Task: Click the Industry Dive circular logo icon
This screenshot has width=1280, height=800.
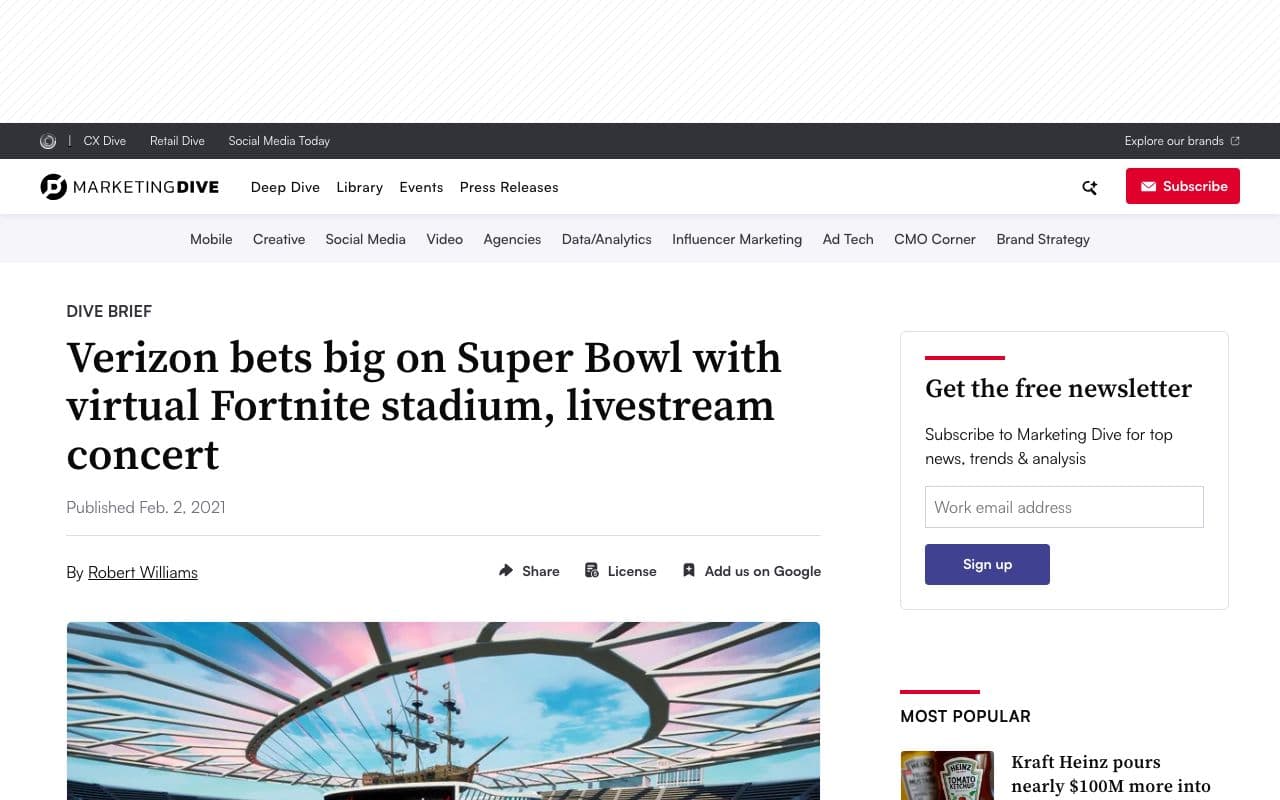Action: point(48,141)
